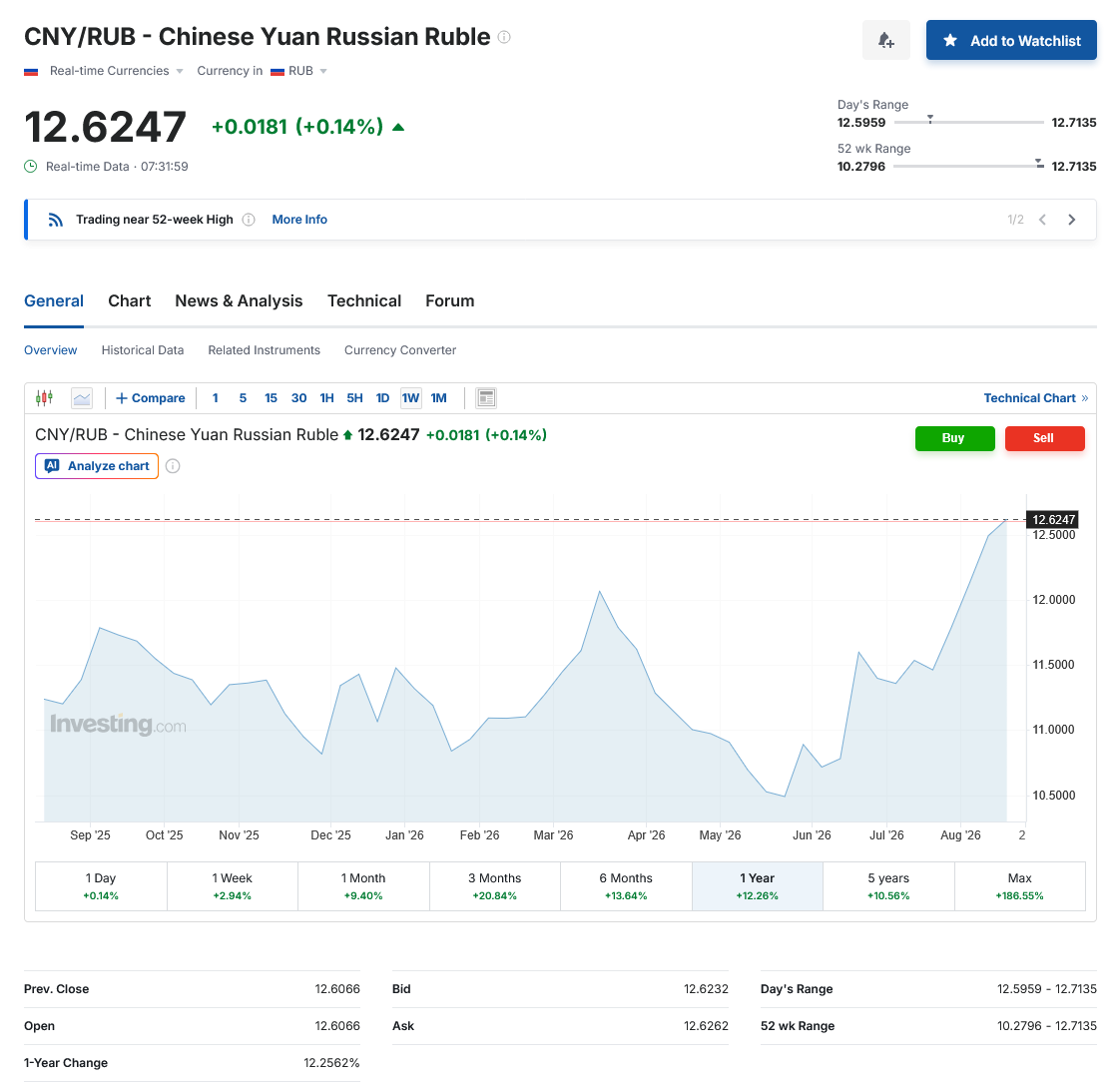
Task: Click the Add to Watchlist button
Action: coord(1011,40)
